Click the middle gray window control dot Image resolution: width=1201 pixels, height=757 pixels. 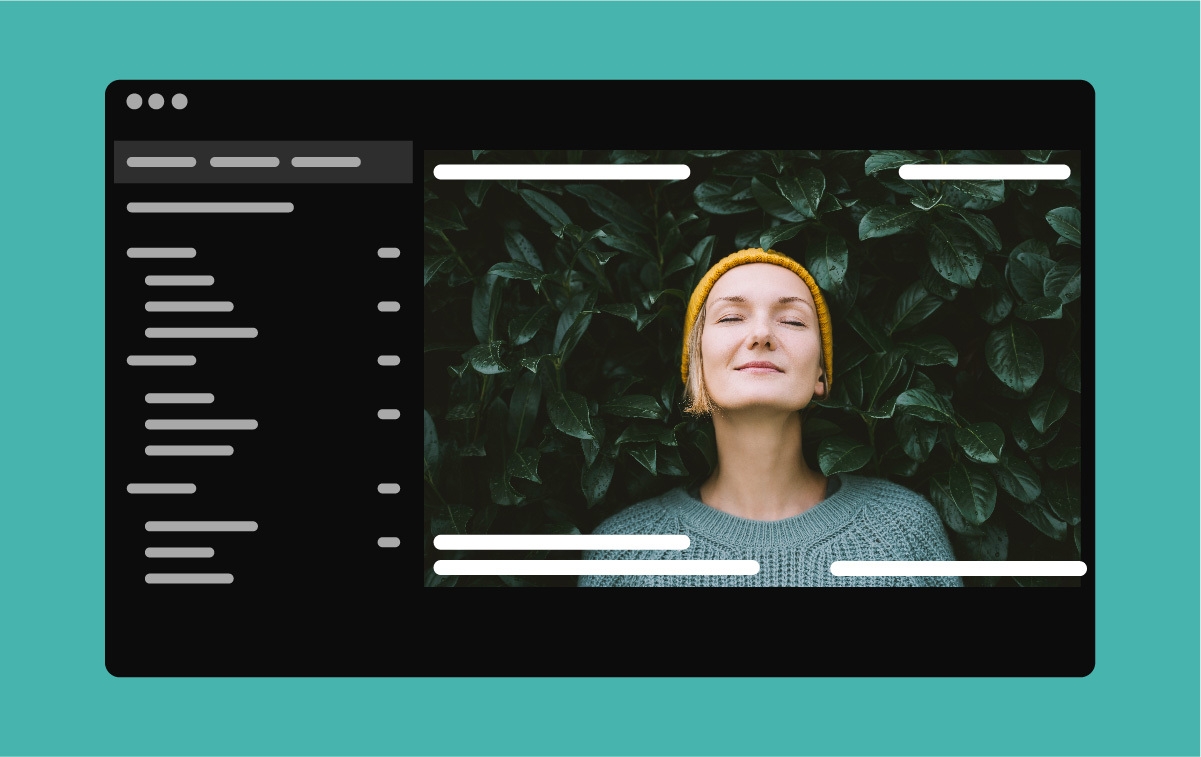(157, 101)
